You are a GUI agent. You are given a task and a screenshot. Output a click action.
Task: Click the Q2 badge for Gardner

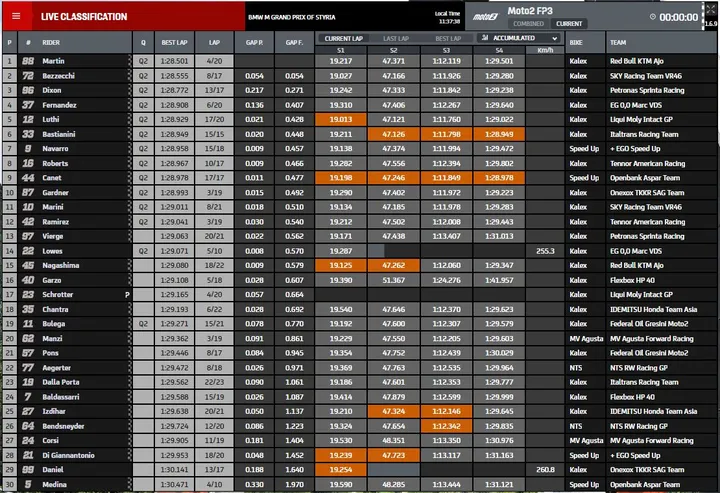point(143,193)
